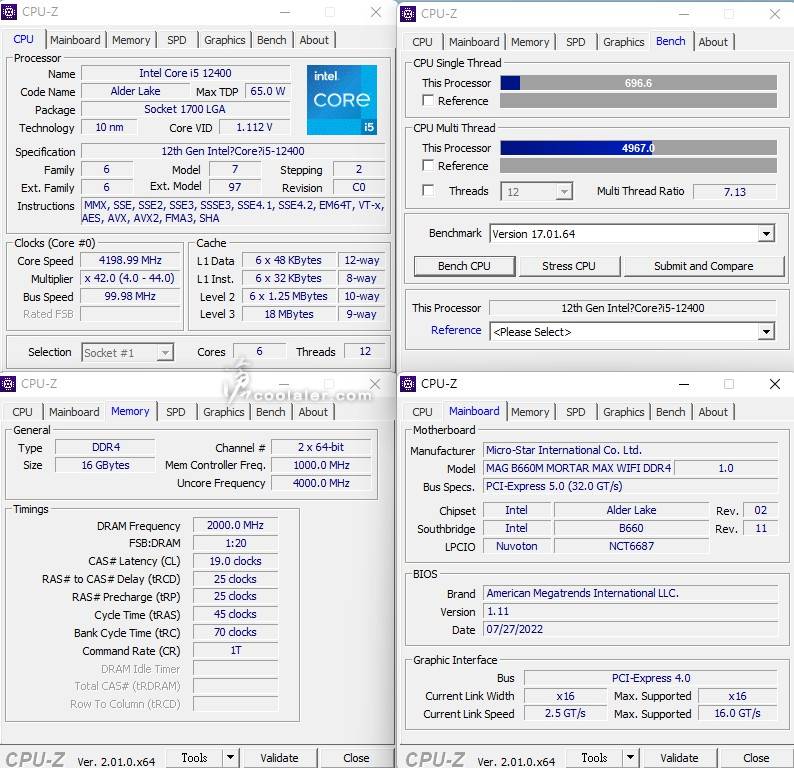
Task: Switch to Mainboard tab in the CPU window
Action: click(75, 40)
